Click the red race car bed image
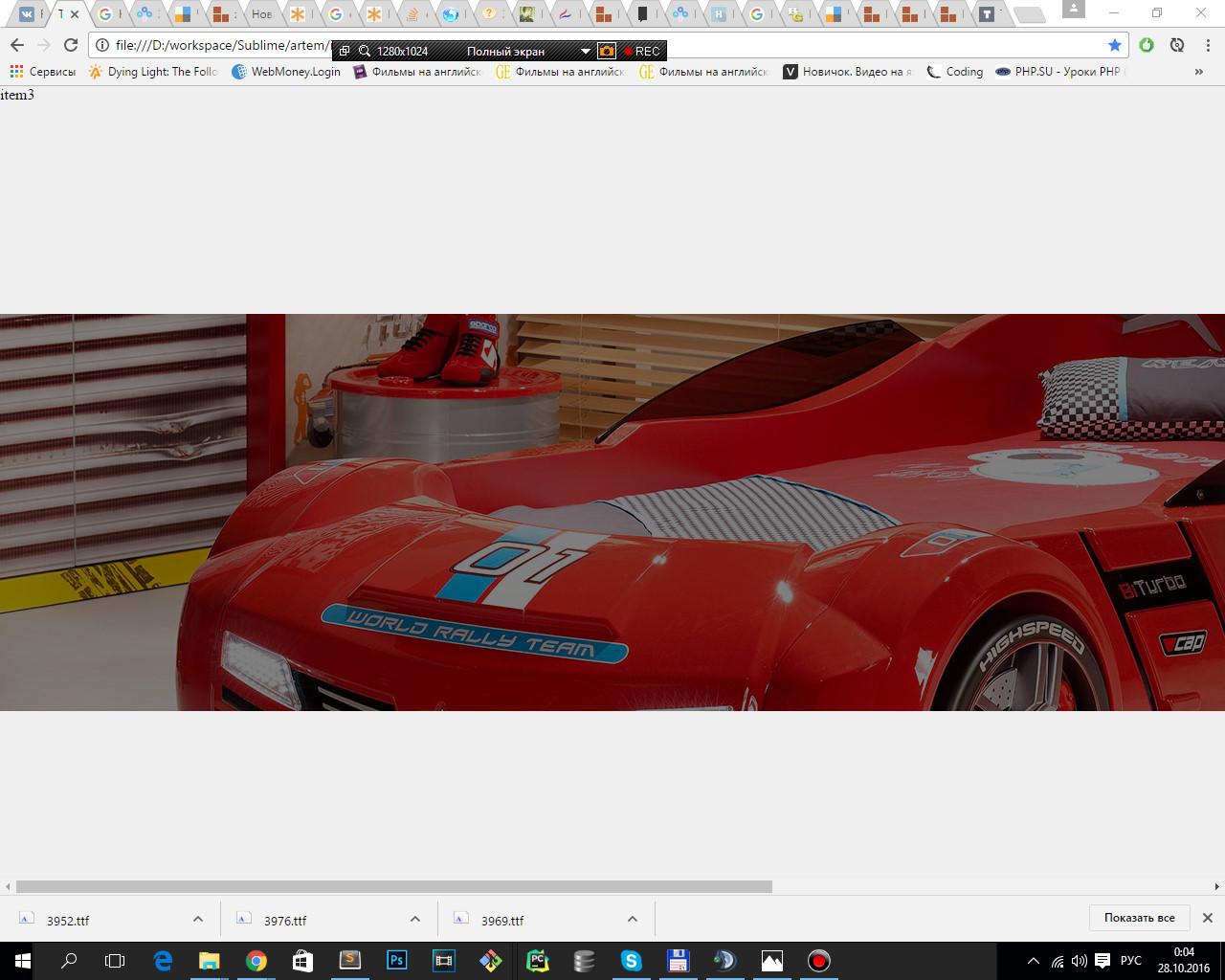Viewport: 1225px width, 980px height. (612, 512)
